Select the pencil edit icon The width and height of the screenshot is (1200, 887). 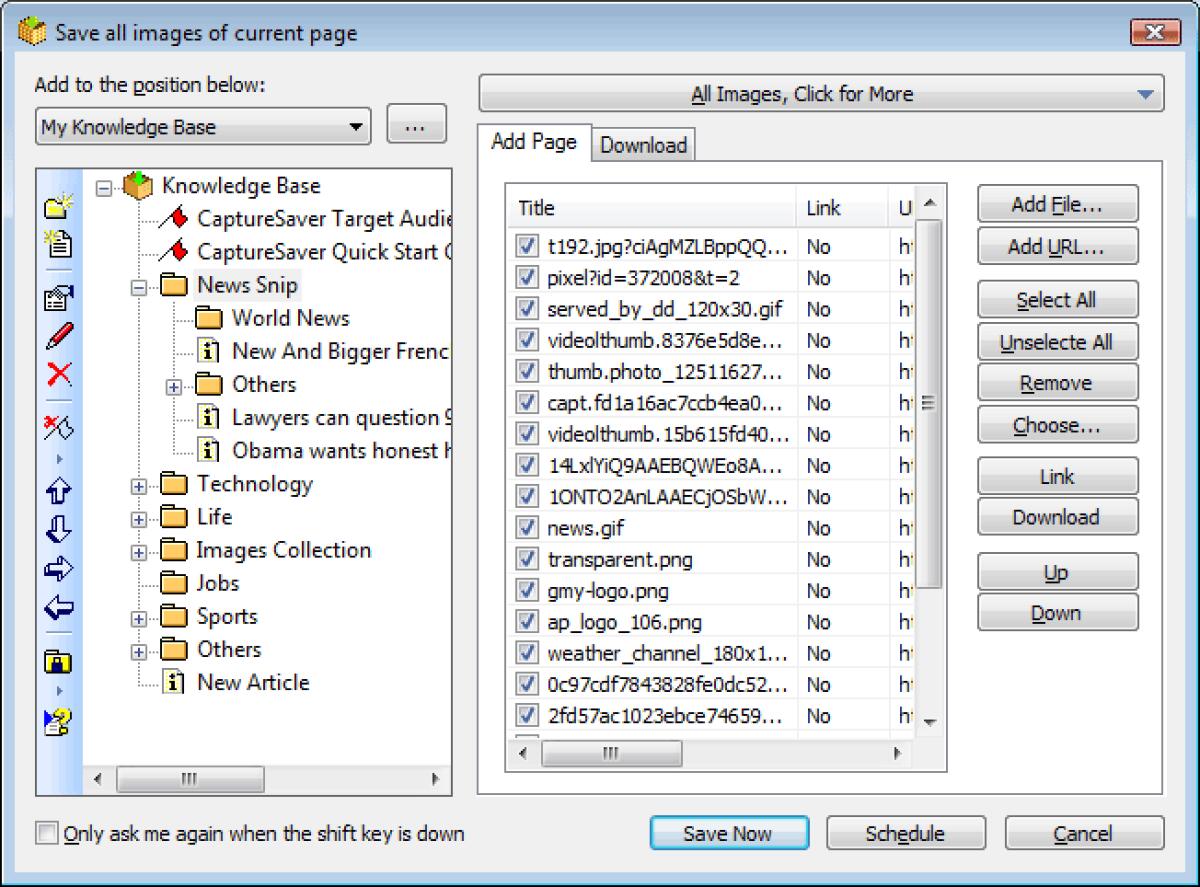click(x=57, y=335)
